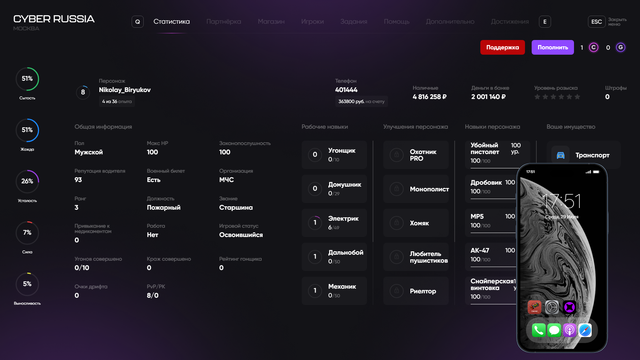Open the Партнёрка tab

click(x=224, y=22)
